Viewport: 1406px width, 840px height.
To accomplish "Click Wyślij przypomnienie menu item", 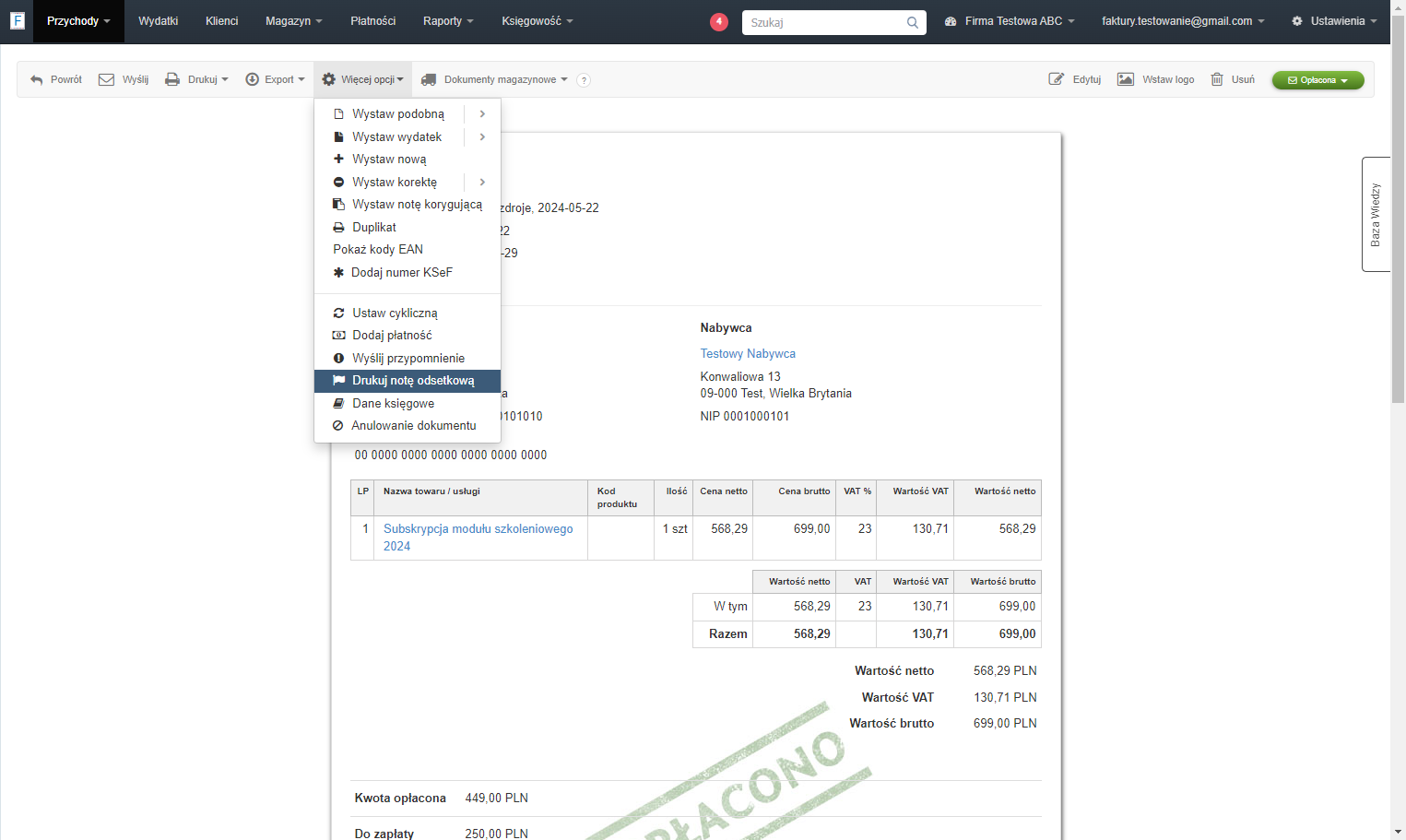I will [x=408, y=358].
